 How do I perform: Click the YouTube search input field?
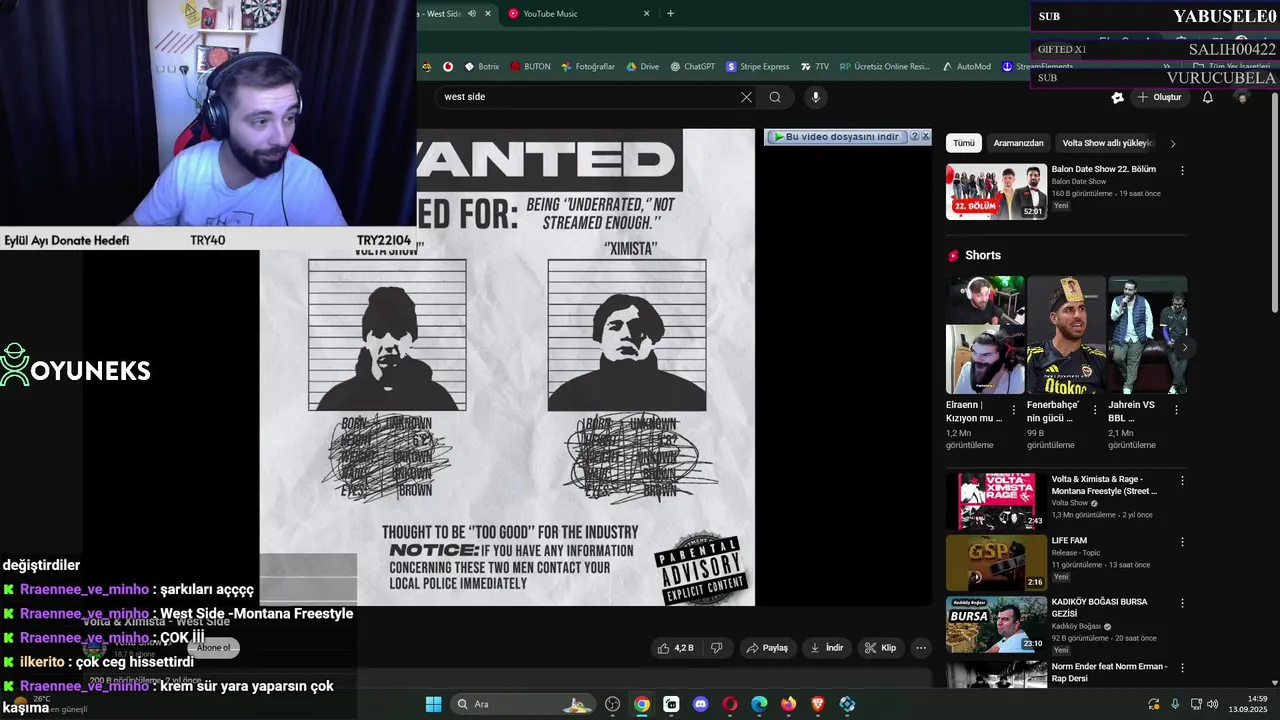click(x=585, y=97)
